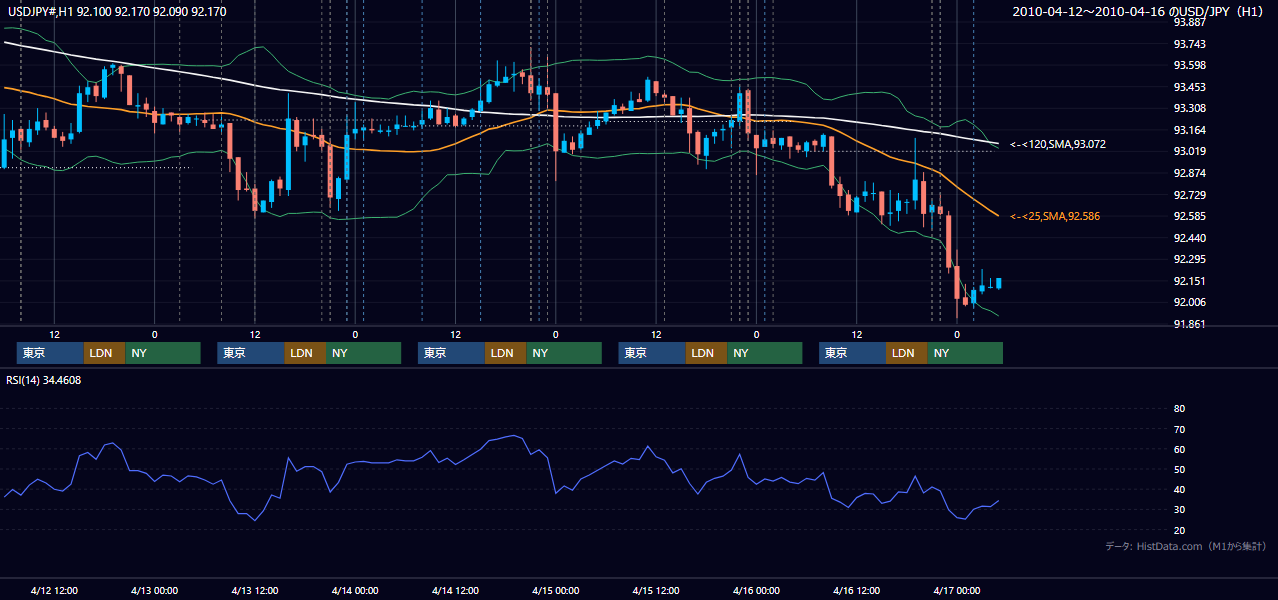
Task: Select the NY session block for 4/13
Action: (x=363, y=353)
